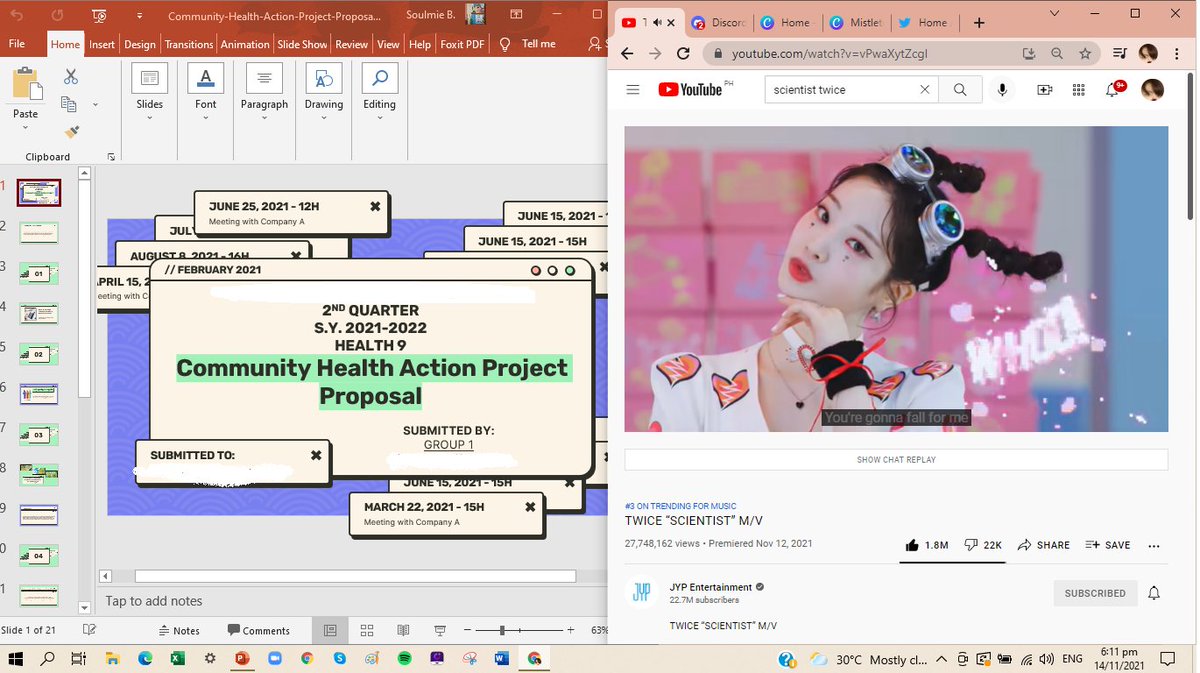Open the YouTube apps grid icon
This screenshot has height=673, width=1200.
point(1078,90)
